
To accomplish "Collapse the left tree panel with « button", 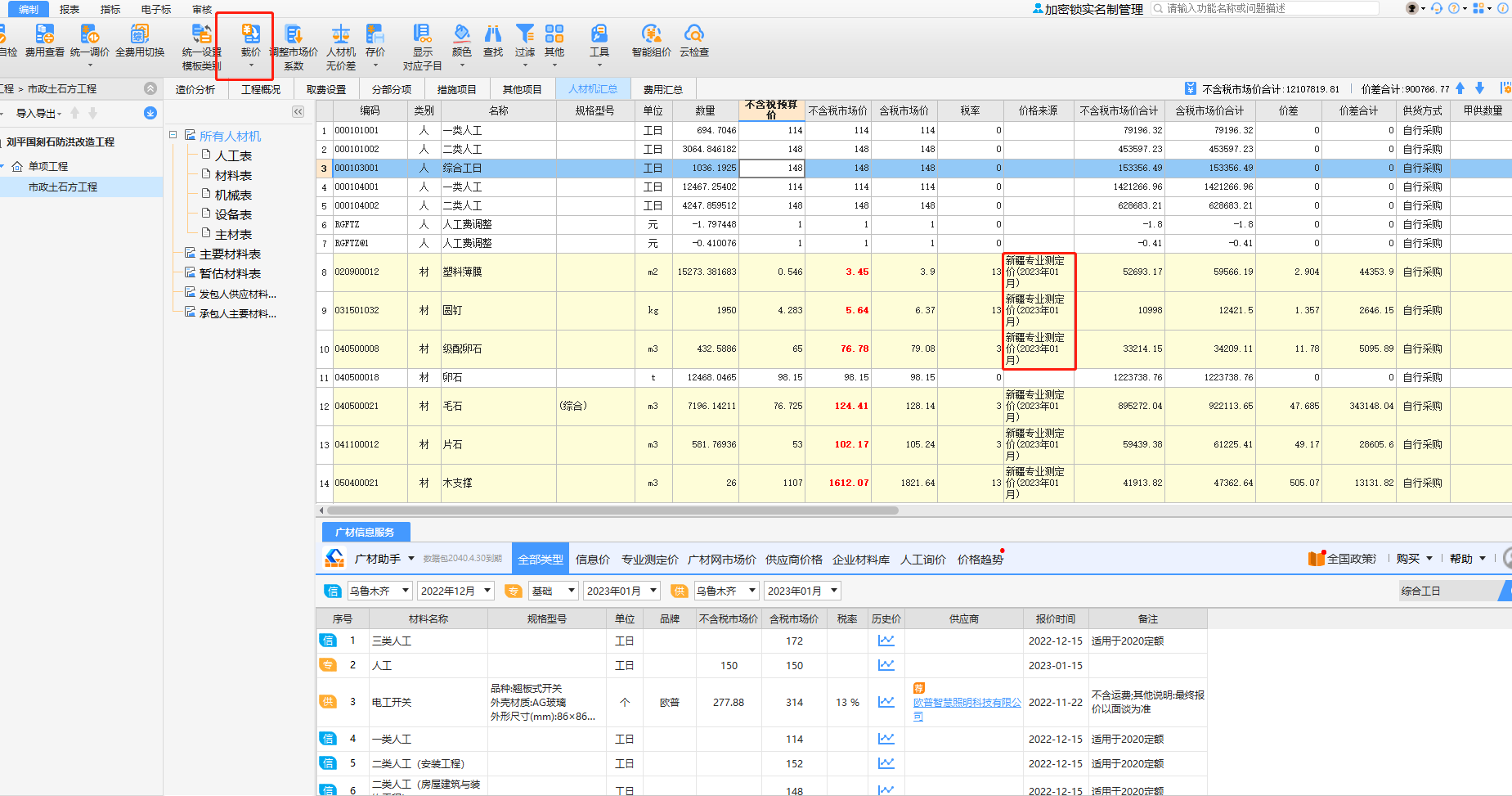I will 298,111.
